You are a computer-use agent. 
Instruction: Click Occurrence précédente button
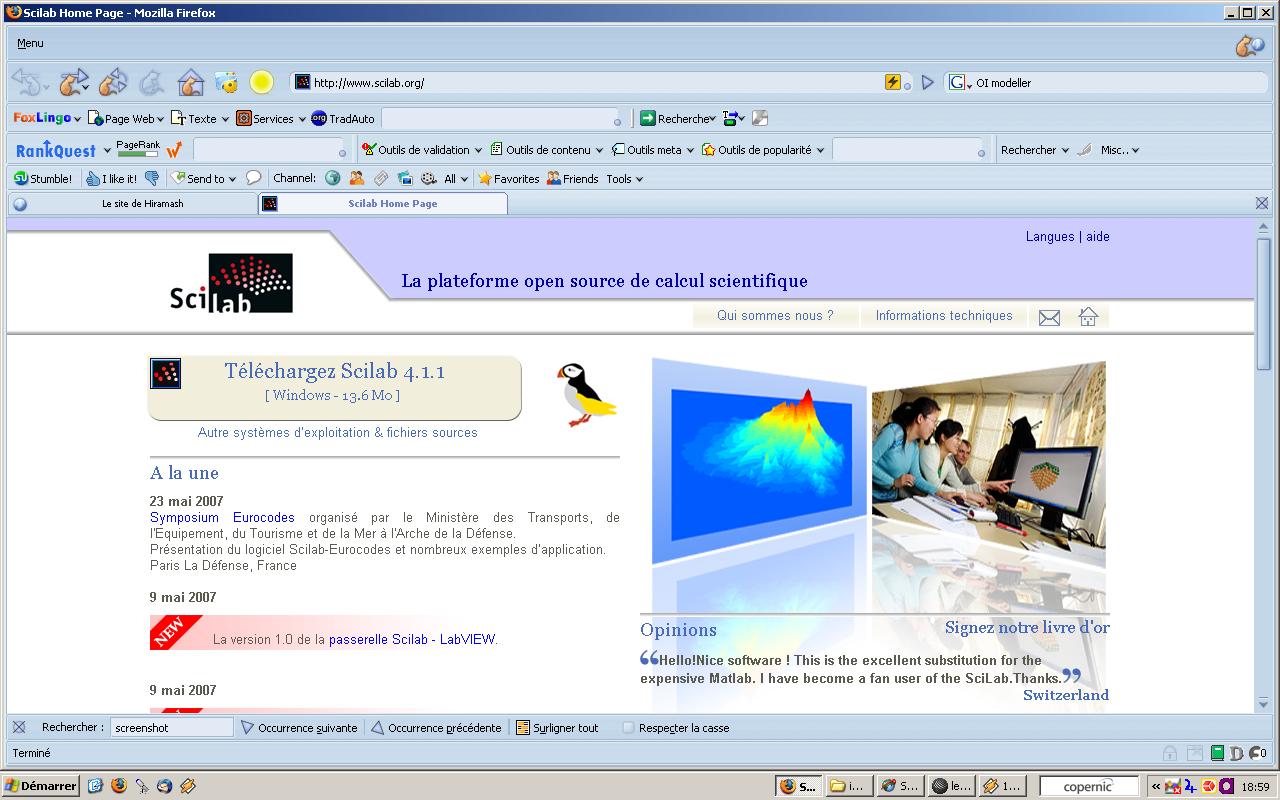(x=436, y=728)
